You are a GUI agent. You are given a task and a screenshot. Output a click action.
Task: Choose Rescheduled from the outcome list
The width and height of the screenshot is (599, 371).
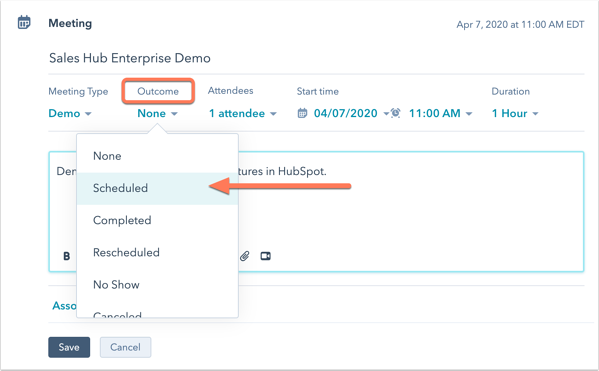157,252
